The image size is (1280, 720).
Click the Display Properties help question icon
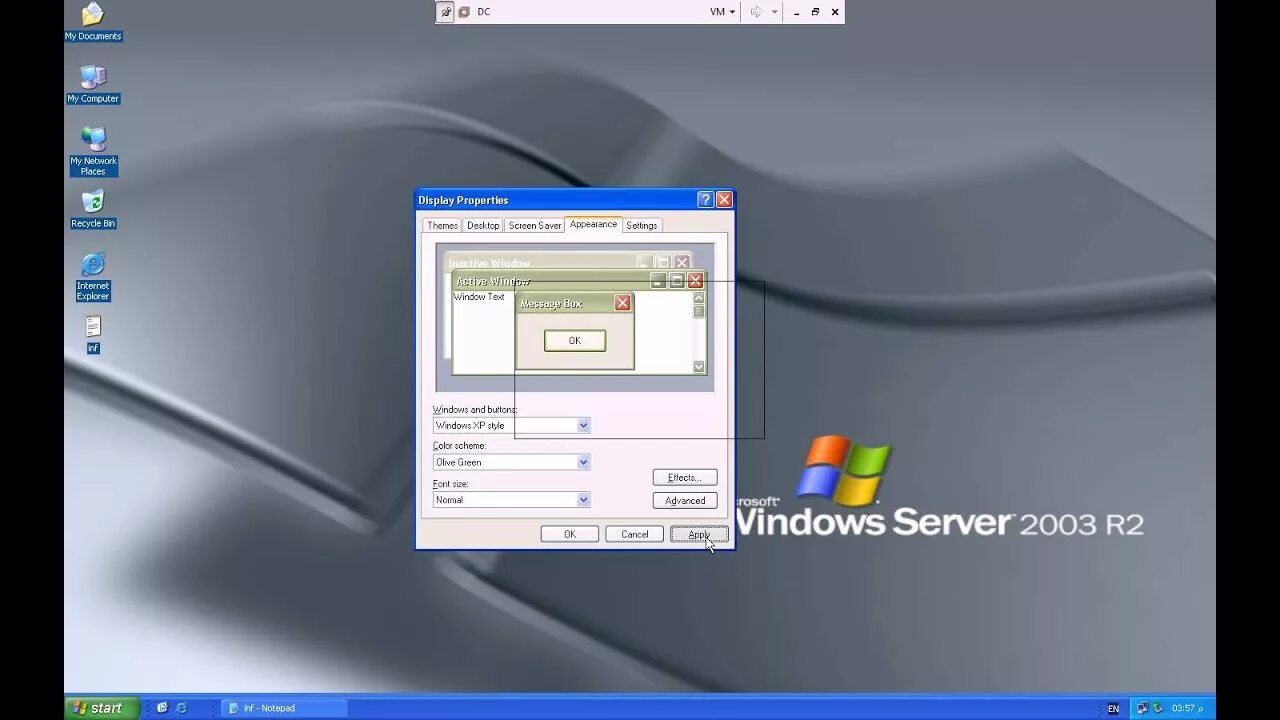705,200
